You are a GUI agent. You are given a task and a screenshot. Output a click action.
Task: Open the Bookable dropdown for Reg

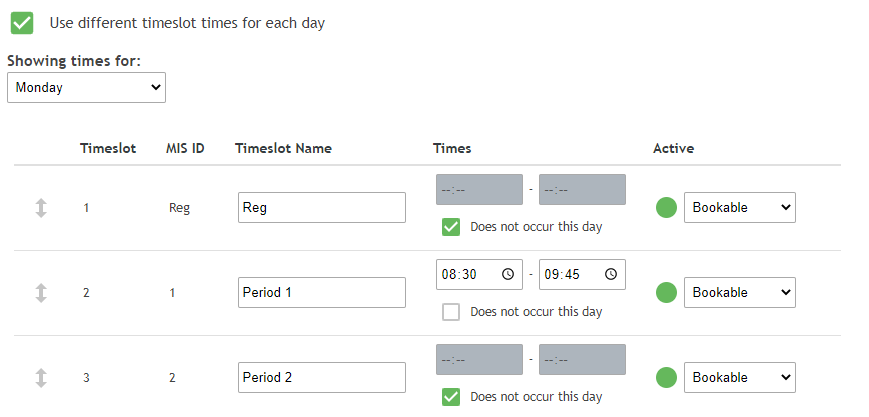point(739,208)
